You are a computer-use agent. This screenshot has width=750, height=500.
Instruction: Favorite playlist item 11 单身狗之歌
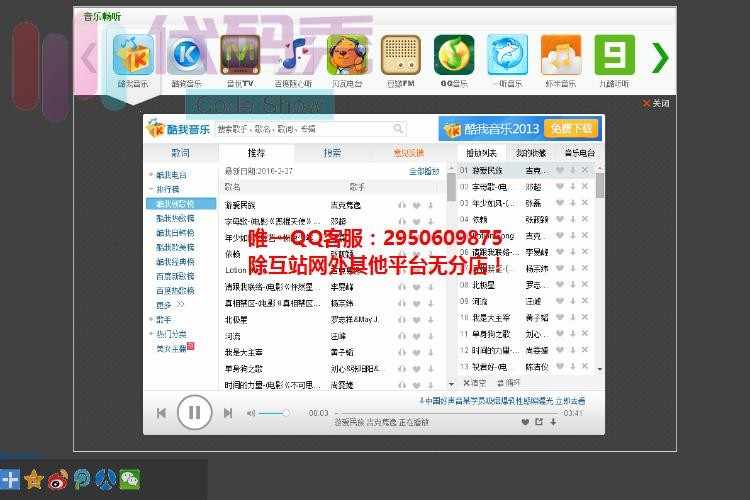(560, 333)
